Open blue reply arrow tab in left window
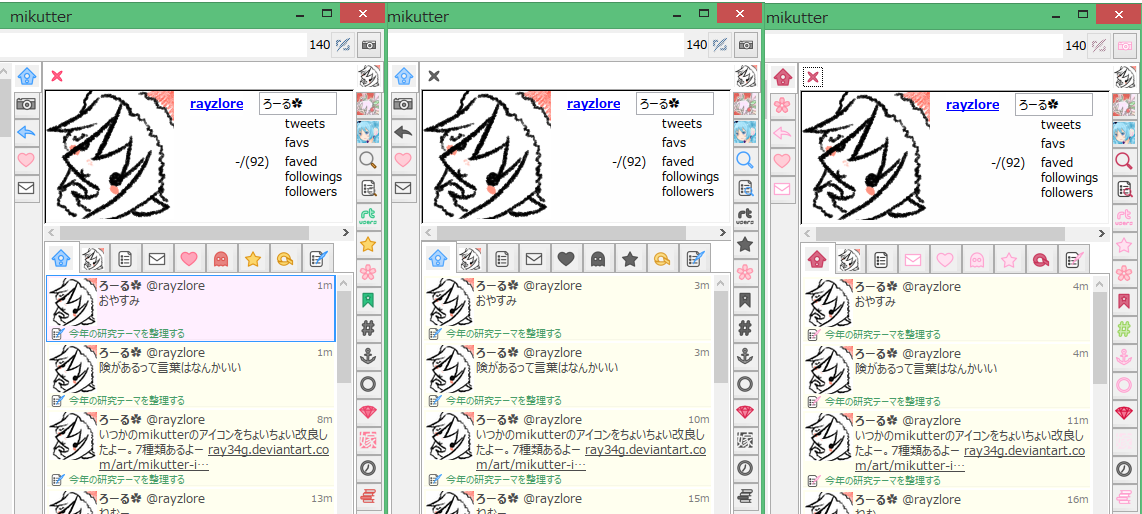The height and width of the screenshot is (514, 1142). coord(26,132)
